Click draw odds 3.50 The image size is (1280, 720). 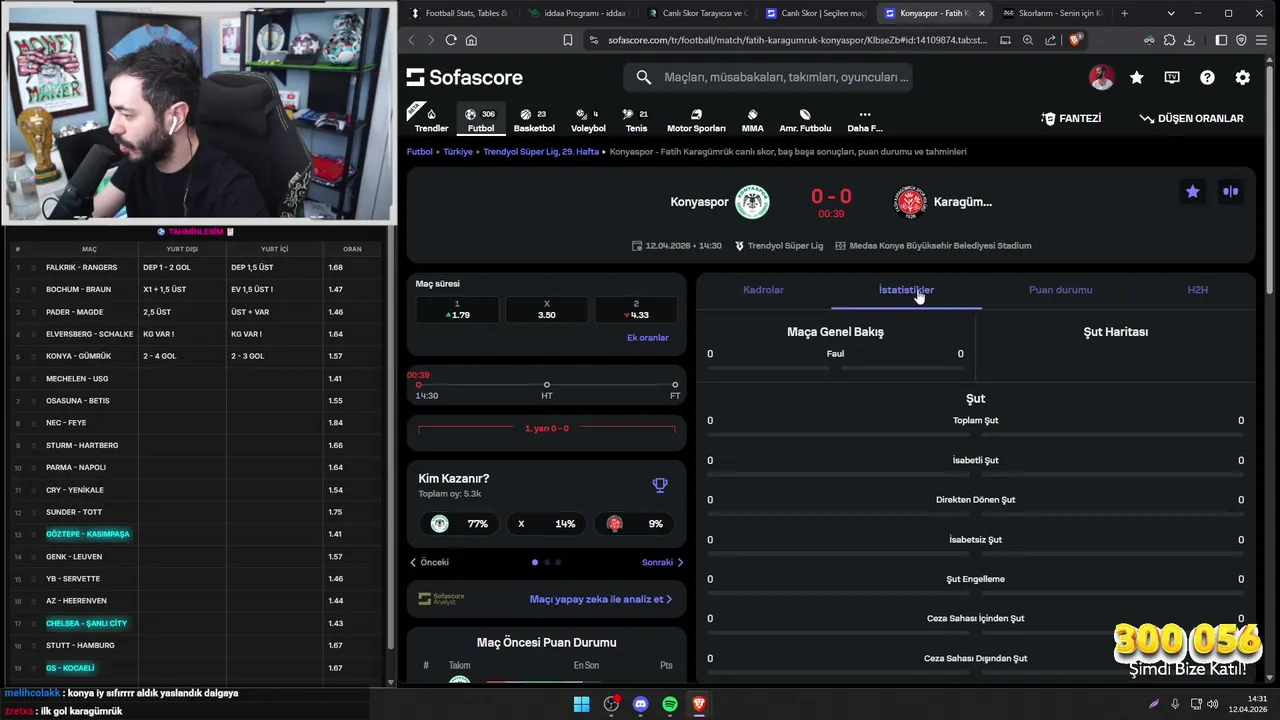point(546,309)
